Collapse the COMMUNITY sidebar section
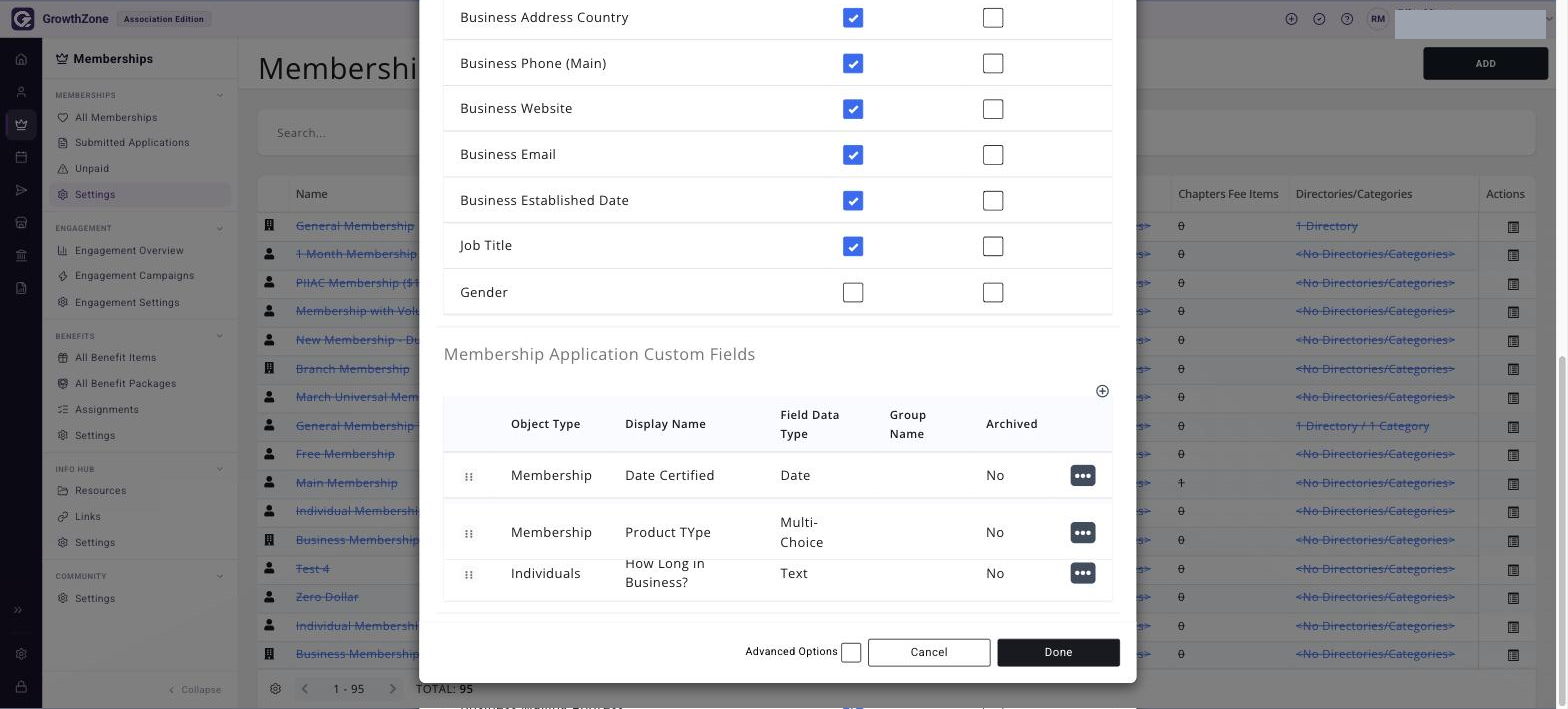The height and width of the screenshot is (709, 1568). [x=220, y=576]
